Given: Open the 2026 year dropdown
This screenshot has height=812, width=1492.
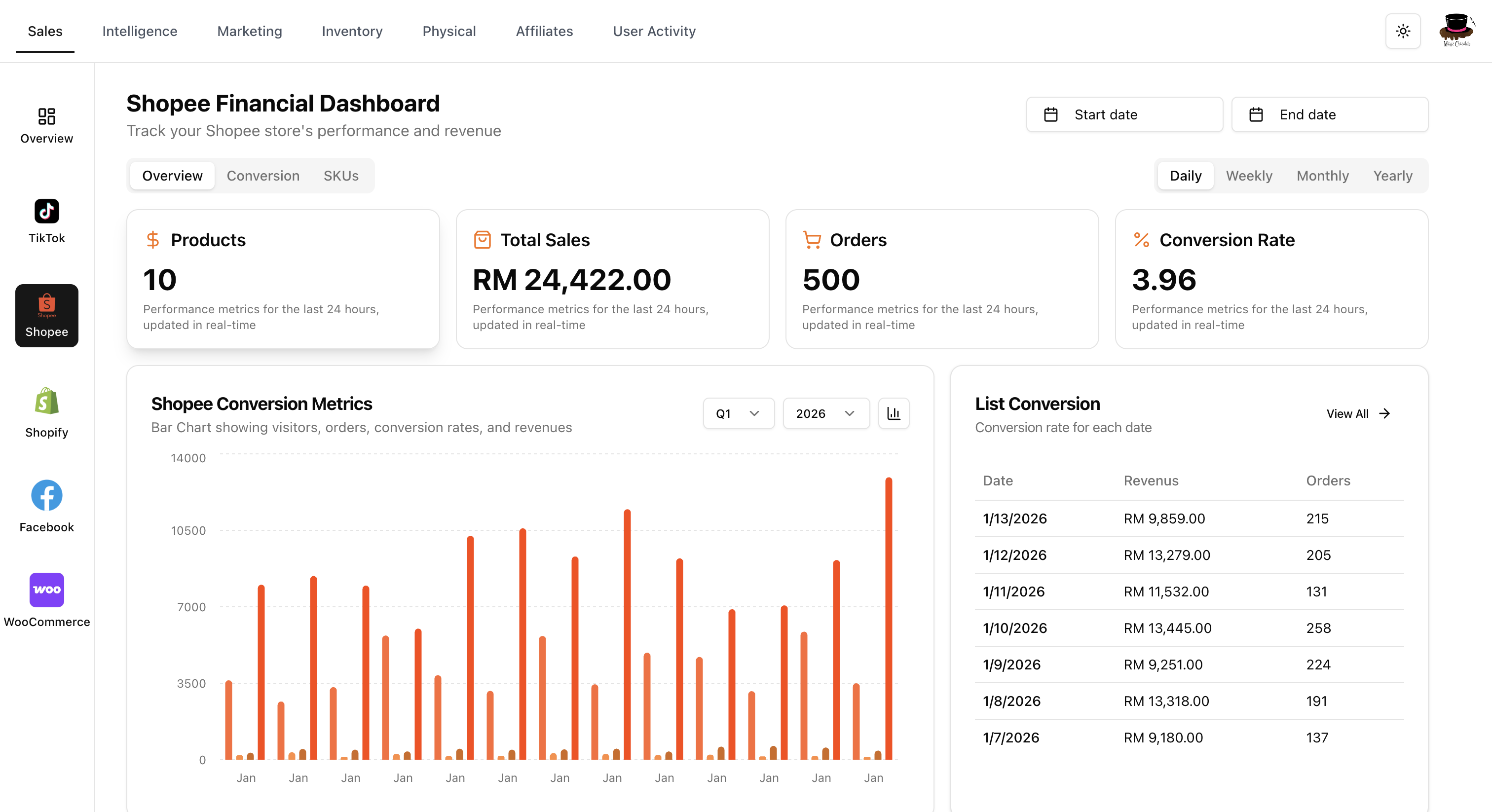Looking at the screenshot, I should click(825, 413).
